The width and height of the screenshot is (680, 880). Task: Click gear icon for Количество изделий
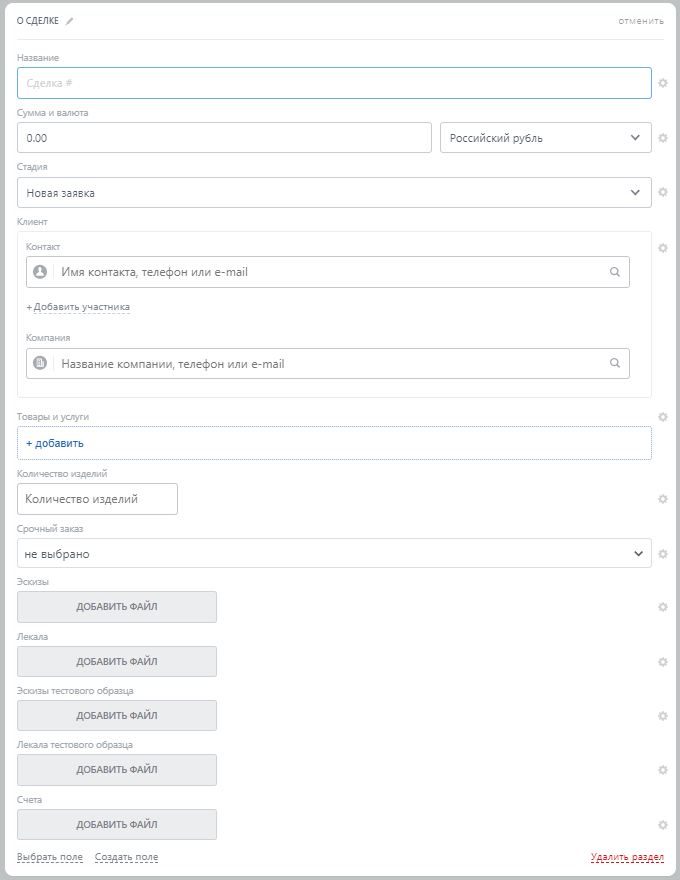tap(662, 499)
